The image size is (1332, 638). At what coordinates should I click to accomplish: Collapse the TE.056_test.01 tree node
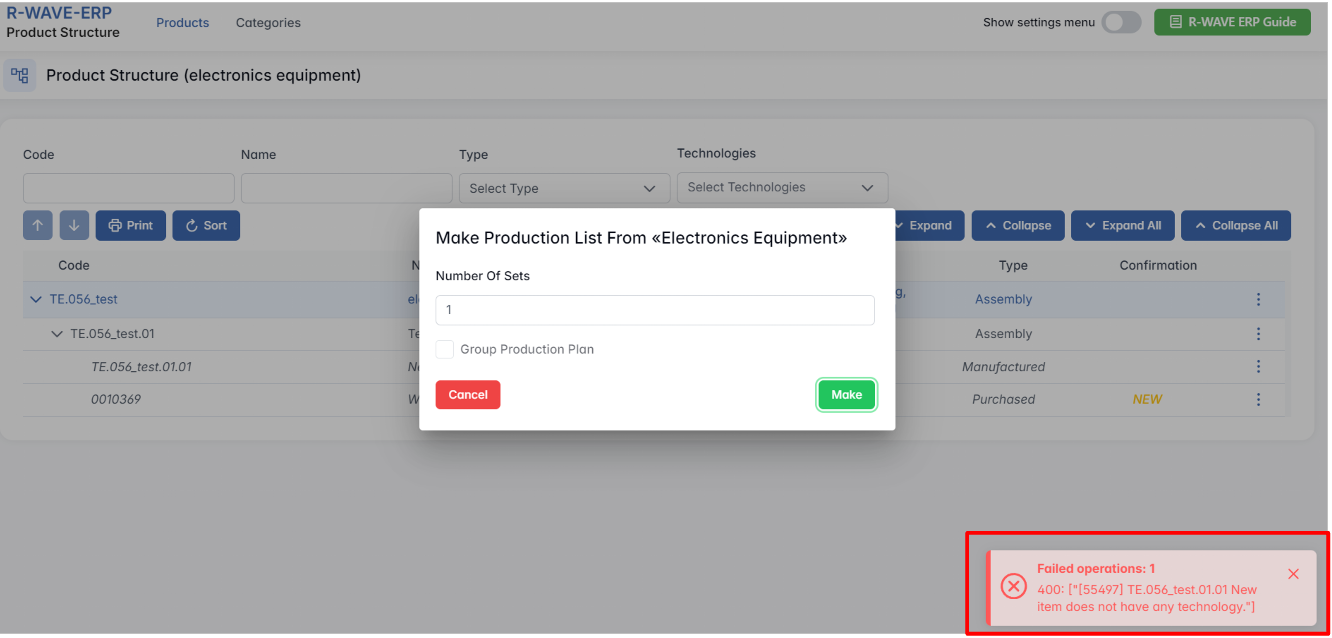[x=57, y=334]
